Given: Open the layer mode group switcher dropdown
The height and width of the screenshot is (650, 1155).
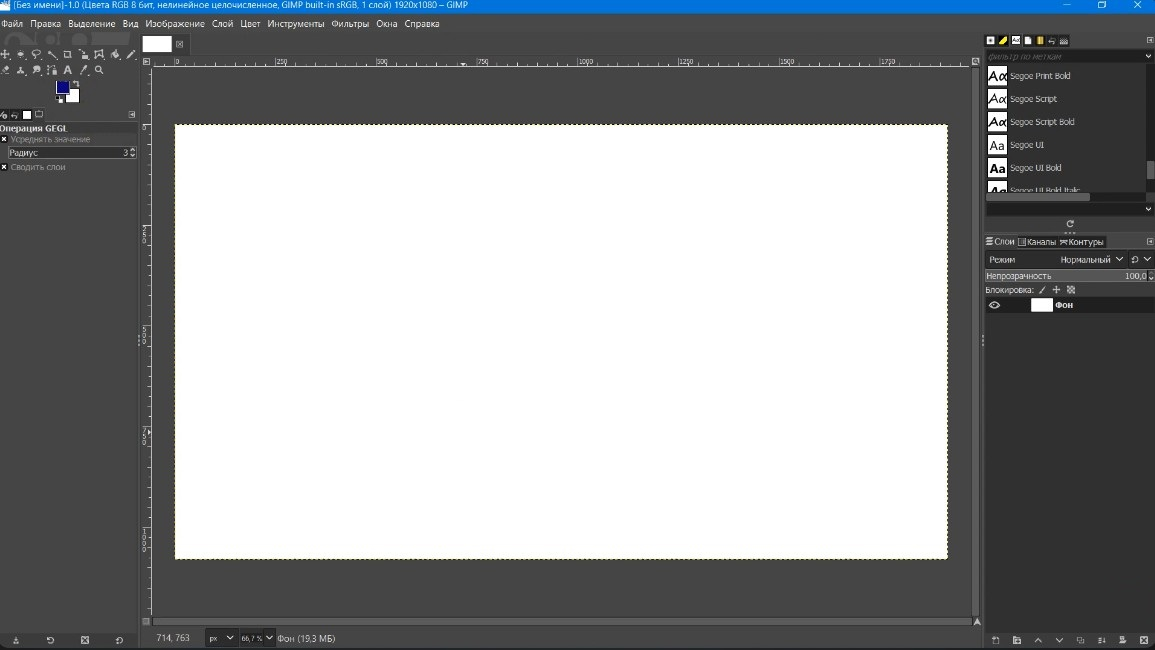Looking at the screenshot, I should pyautogui.click(x=1140, y=259).
